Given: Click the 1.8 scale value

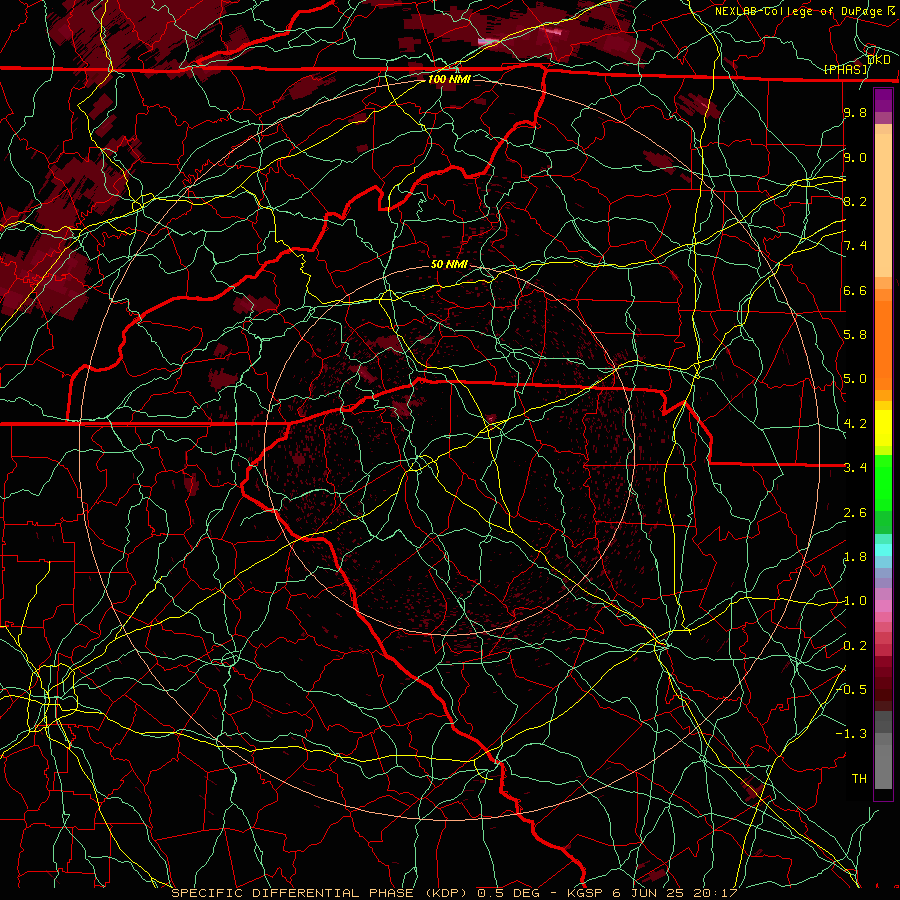Looking at the screenshot, I should (855, 557).
